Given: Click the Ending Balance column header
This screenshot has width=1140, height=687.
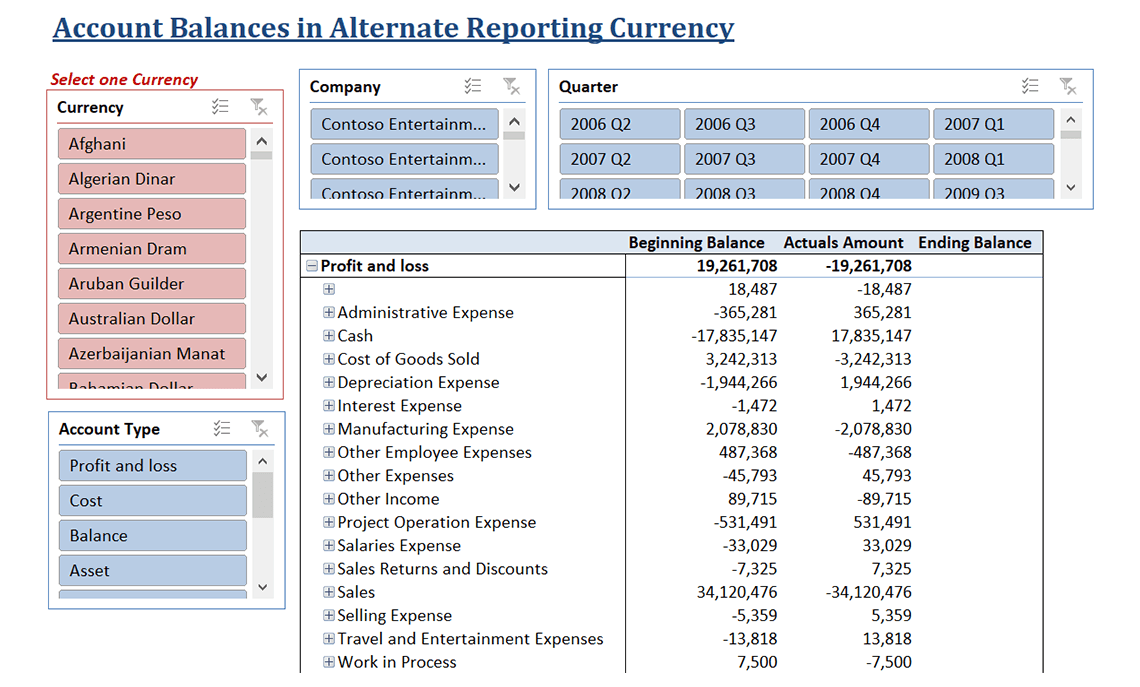Looking at the screenshot, I should [975, 243].
